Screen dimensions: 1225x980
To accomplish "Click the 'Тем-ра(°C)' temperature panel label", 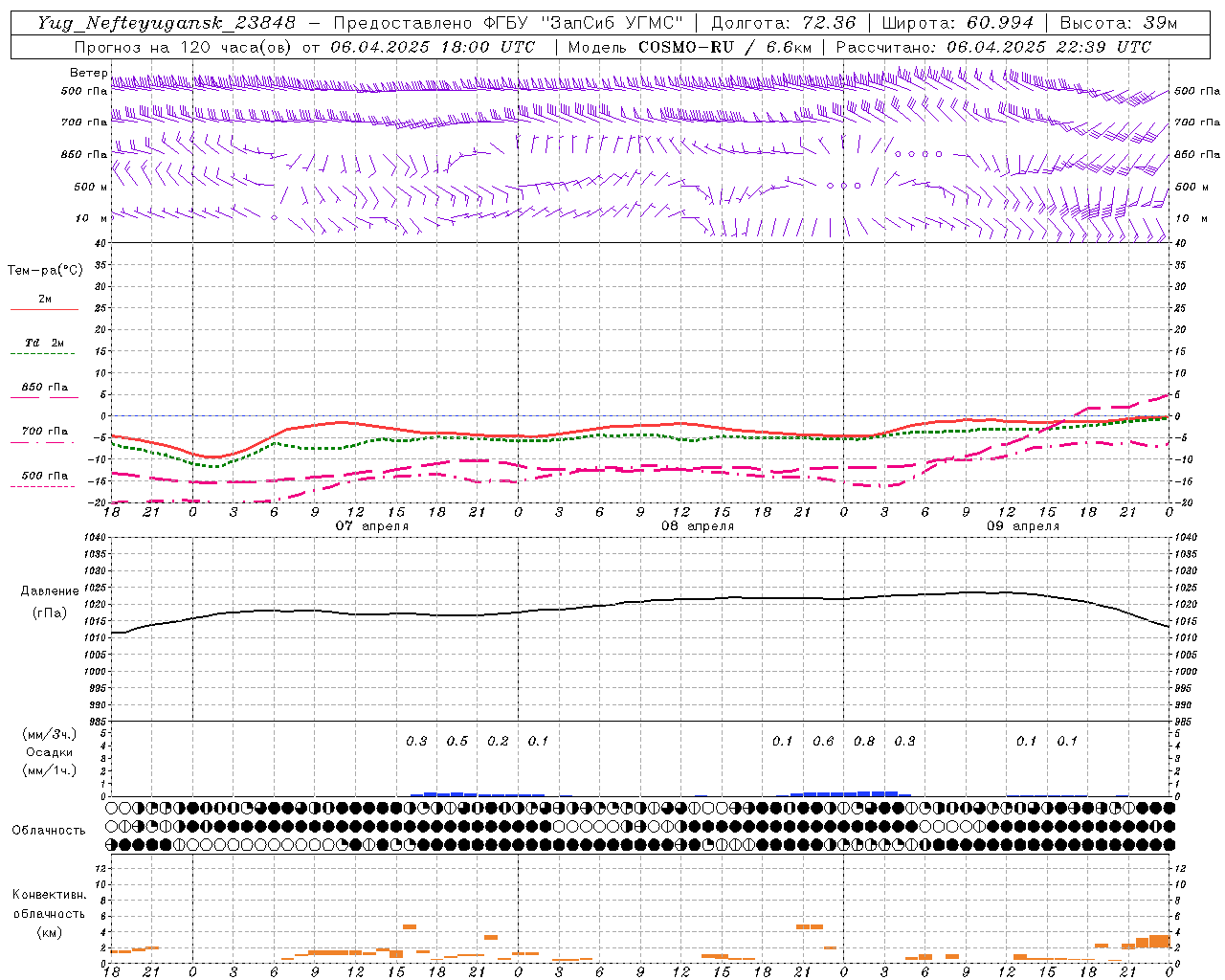I will [45, 271].
